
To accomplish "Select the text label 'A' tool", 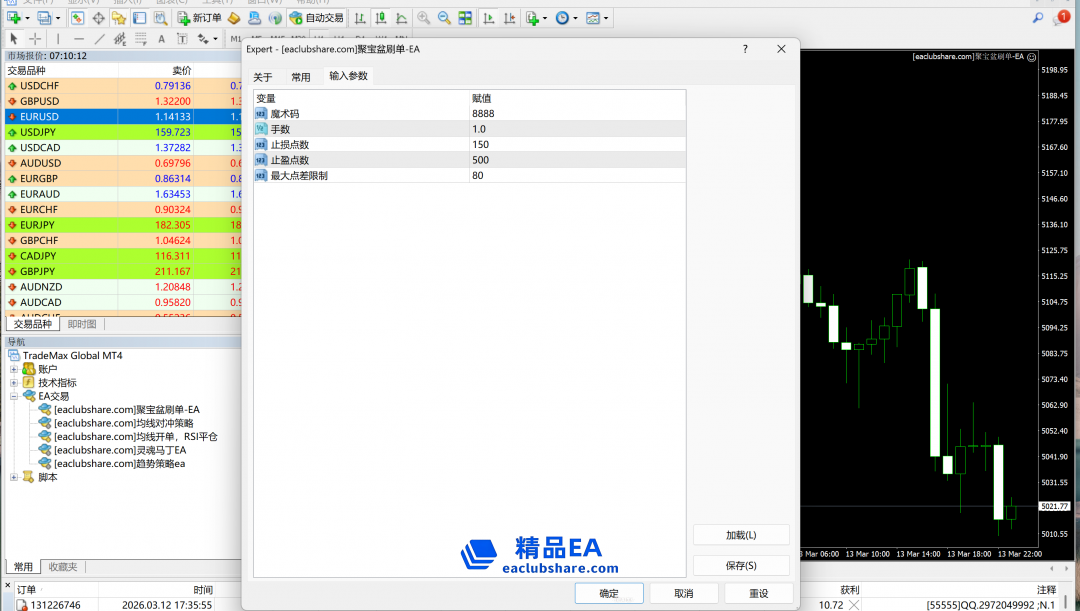I will click(x=161, y=39).
